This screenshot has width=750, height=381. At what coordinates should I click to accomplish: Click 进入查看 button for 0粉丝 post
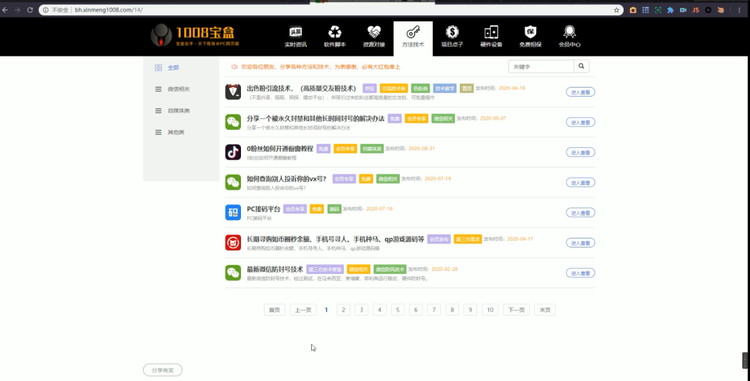click(580, 152)
